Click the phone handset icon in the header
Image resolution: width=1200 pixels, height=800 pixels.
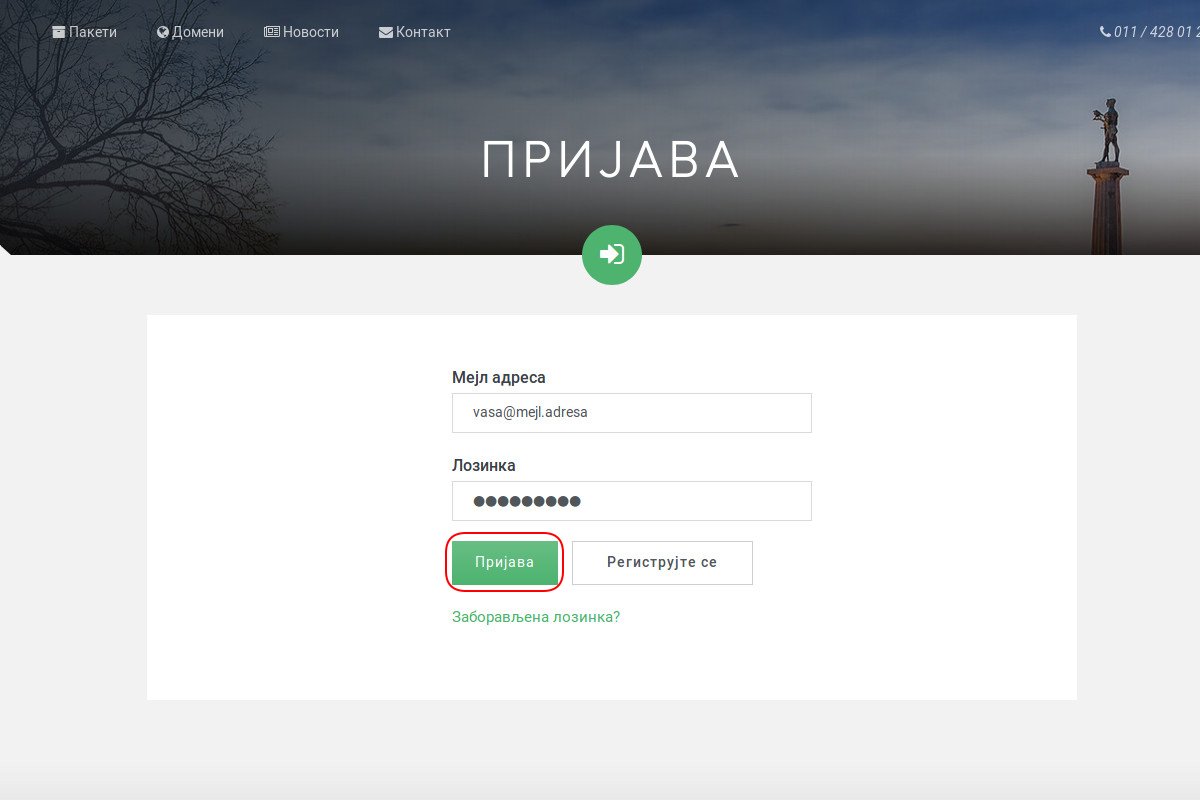(x=1105, y=32)
